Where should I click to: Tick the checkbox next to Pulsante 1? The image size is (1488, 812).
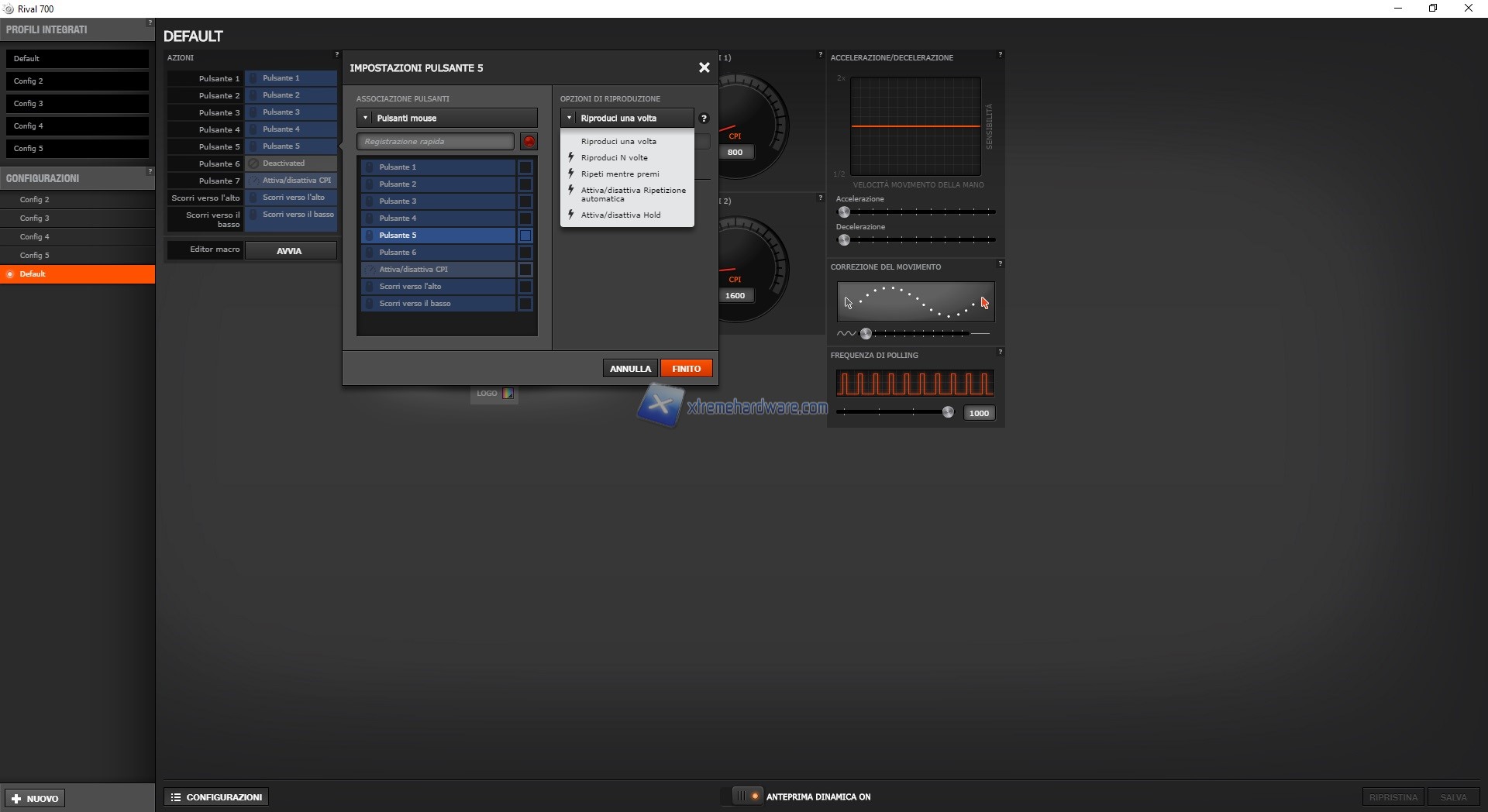525,167
